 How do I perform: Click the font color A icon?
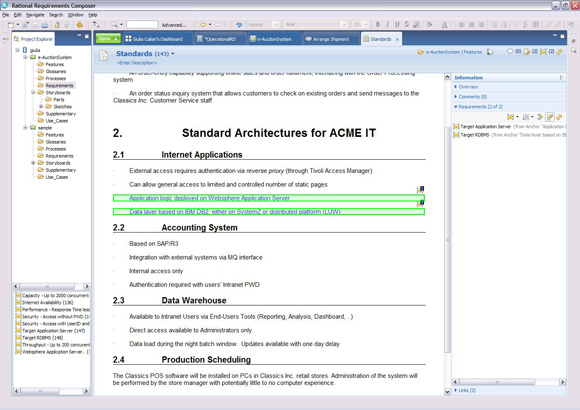tap(445, 25)
